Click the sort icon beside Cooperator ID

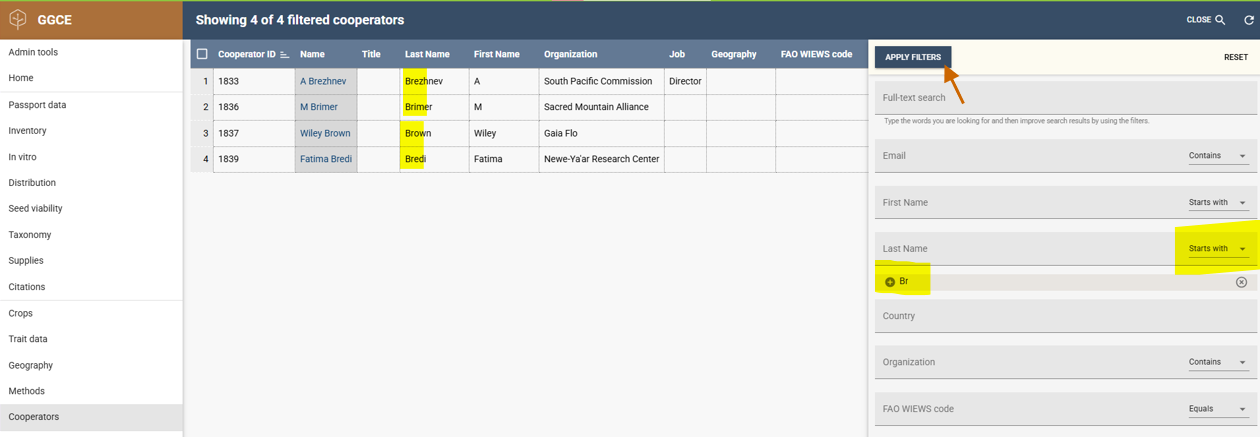[285, 55]
